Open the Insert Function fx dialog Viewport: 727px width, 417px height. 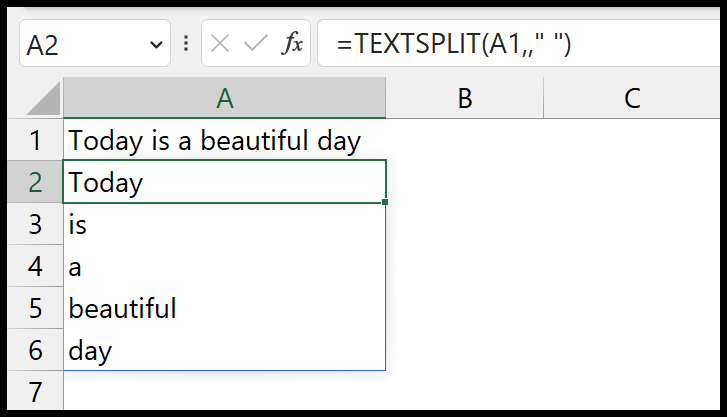pyautogui.click(x=292, y=44)
